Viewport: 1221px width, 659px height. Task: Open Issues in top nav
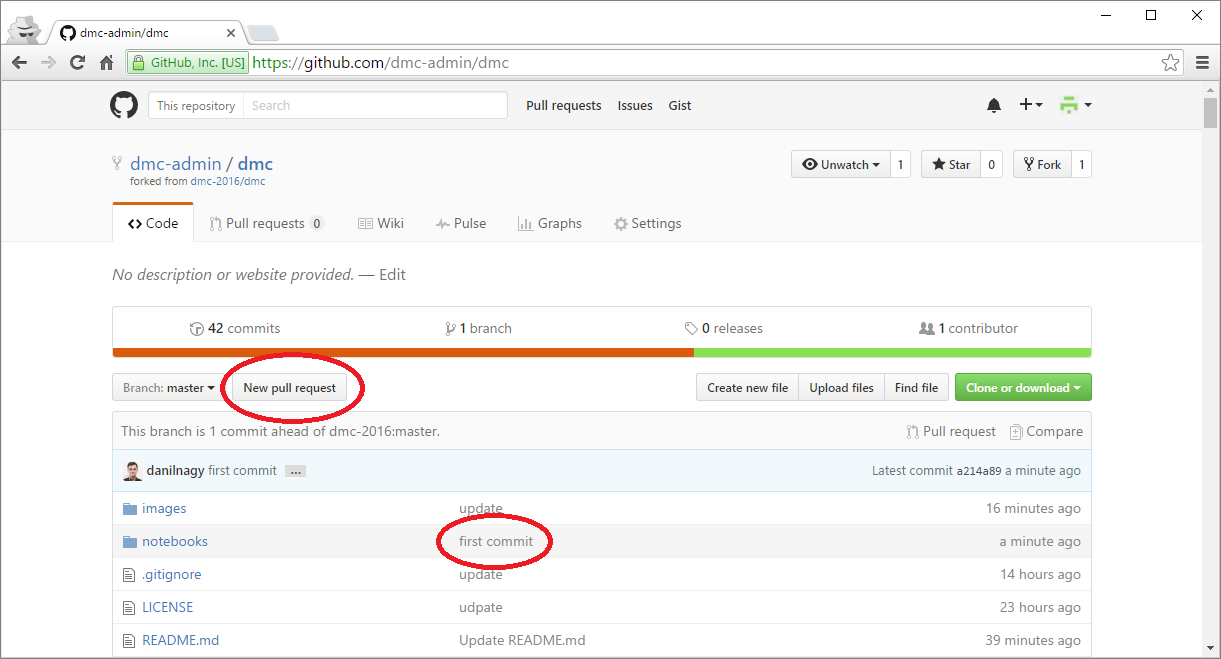pyautogui.click(x=635, y=105)
